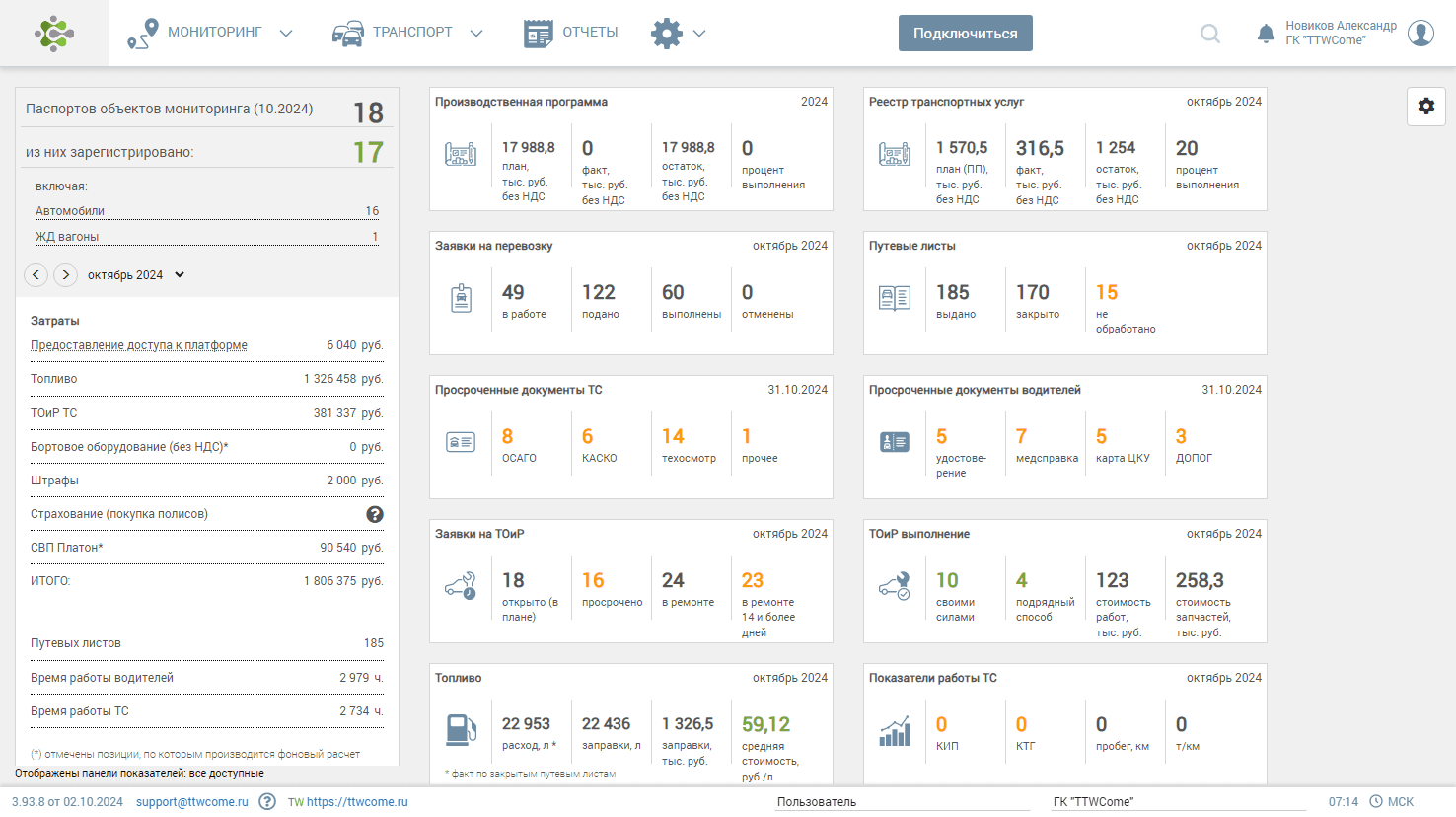Open search with magnifier icon

click(x=1210, y=34)
